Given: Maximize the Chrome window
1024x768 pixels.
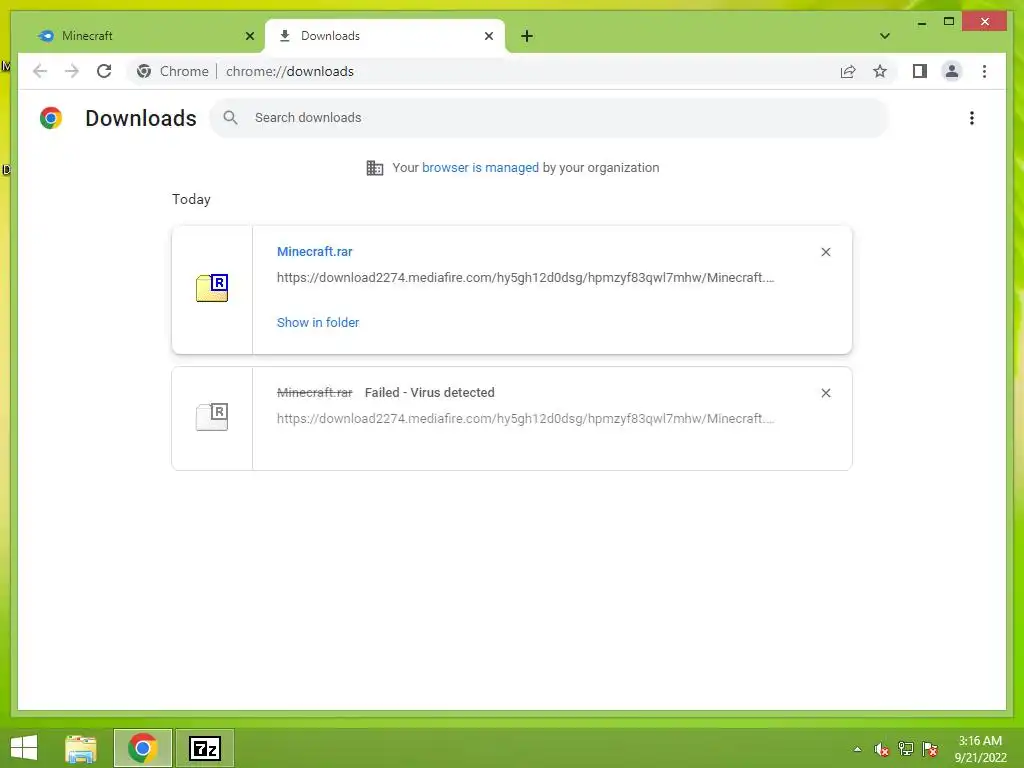Looking at the screenshot, I should tap(949, 22).
